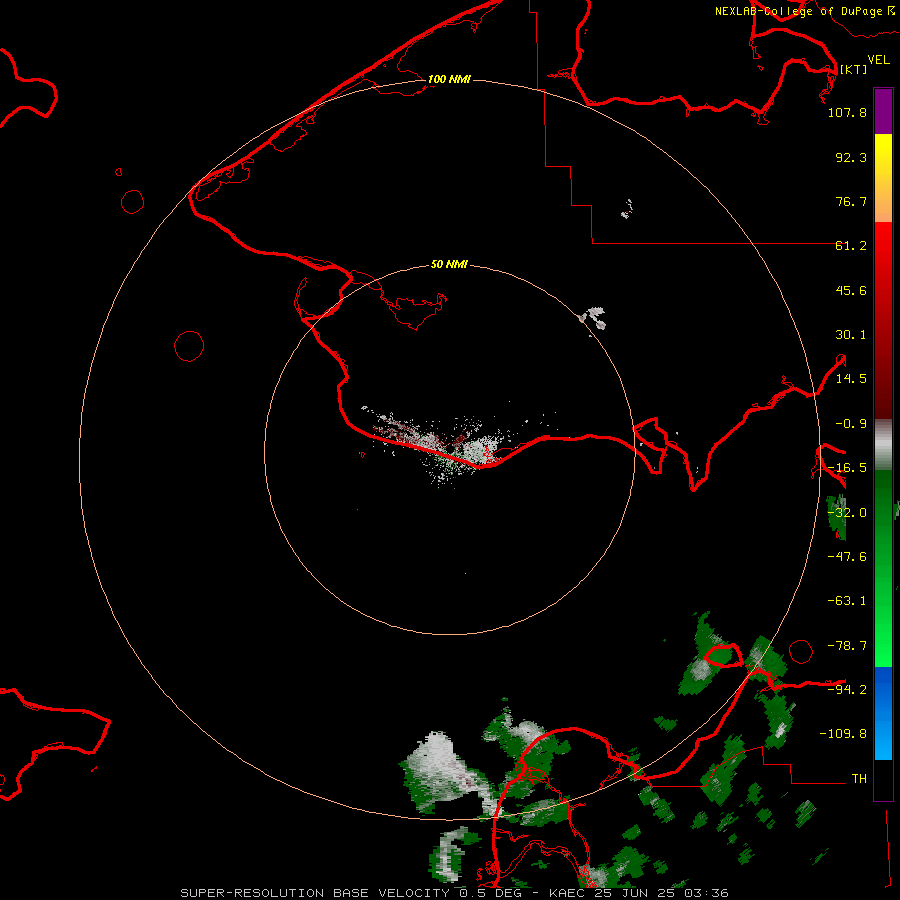Click the 50 NMI range ring label
This screenshot has height=900, width=900.
click(x=449, y=265)
